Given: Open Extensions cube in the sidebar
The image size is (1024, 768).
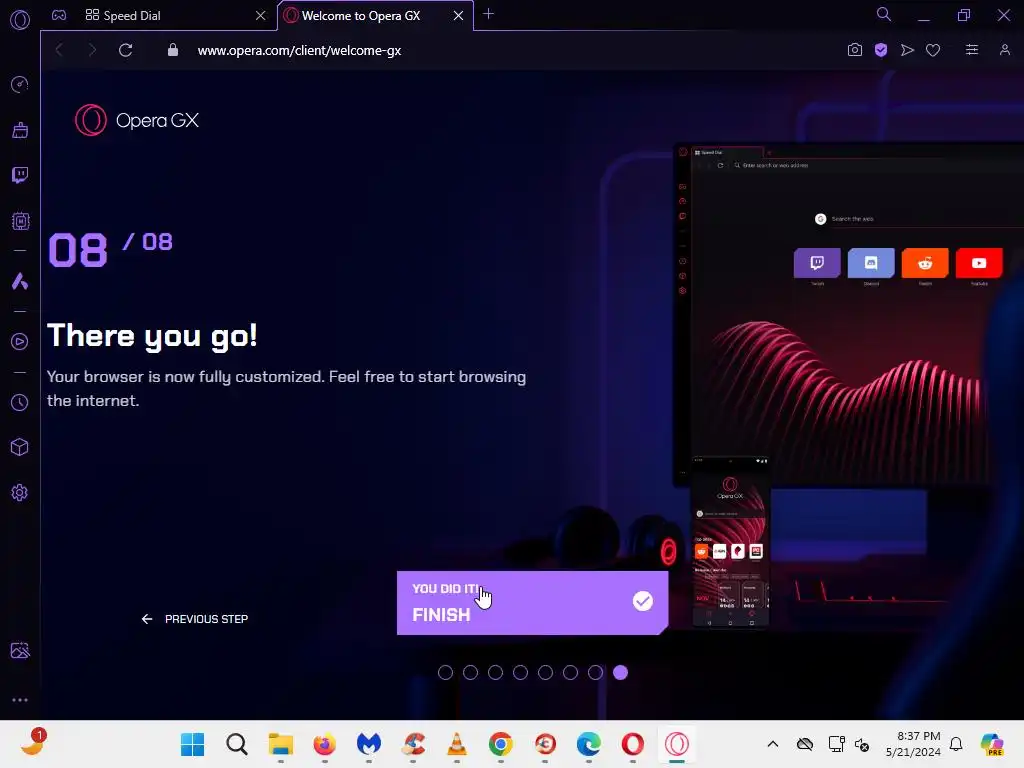Looking at the screenshot, I should tap(20, 447).
